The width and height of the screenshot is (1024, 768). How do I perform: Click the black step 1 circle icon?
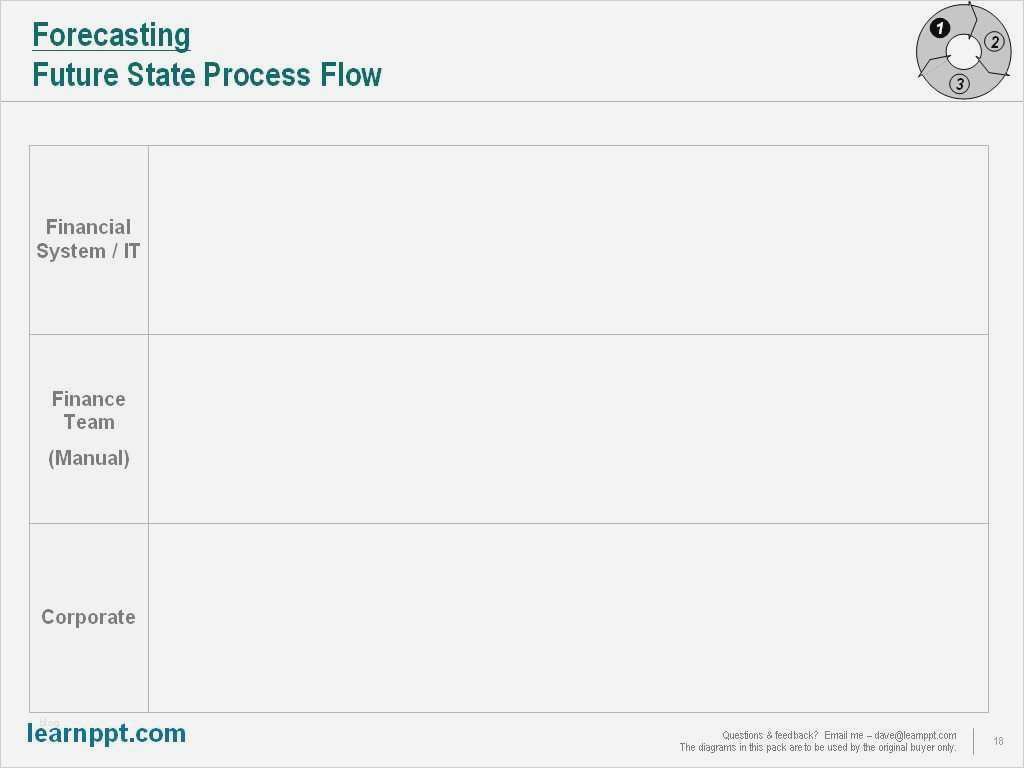939,28
